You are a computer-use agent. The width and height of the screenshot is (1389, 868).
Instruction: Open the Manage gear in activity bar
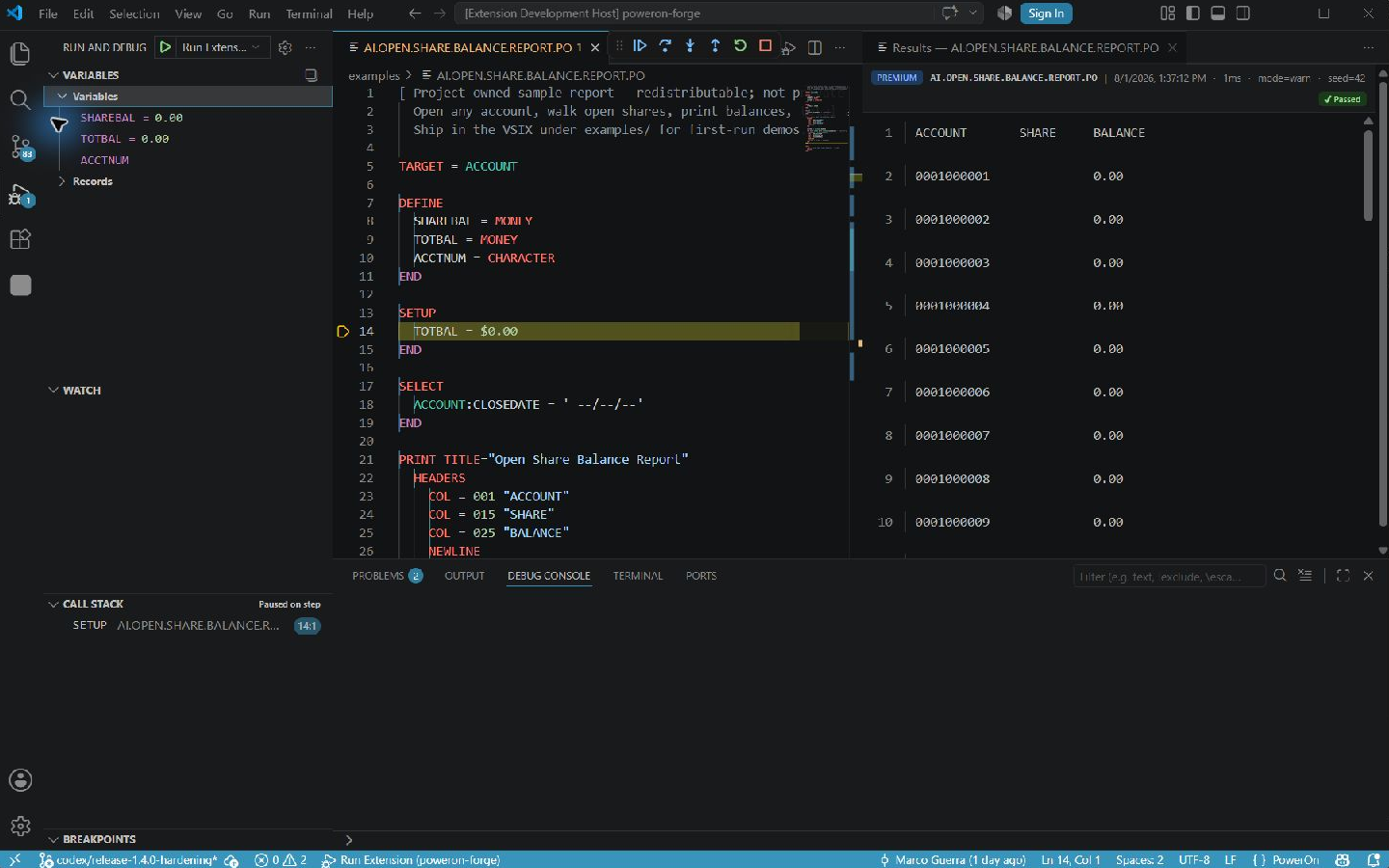[20, 826]
